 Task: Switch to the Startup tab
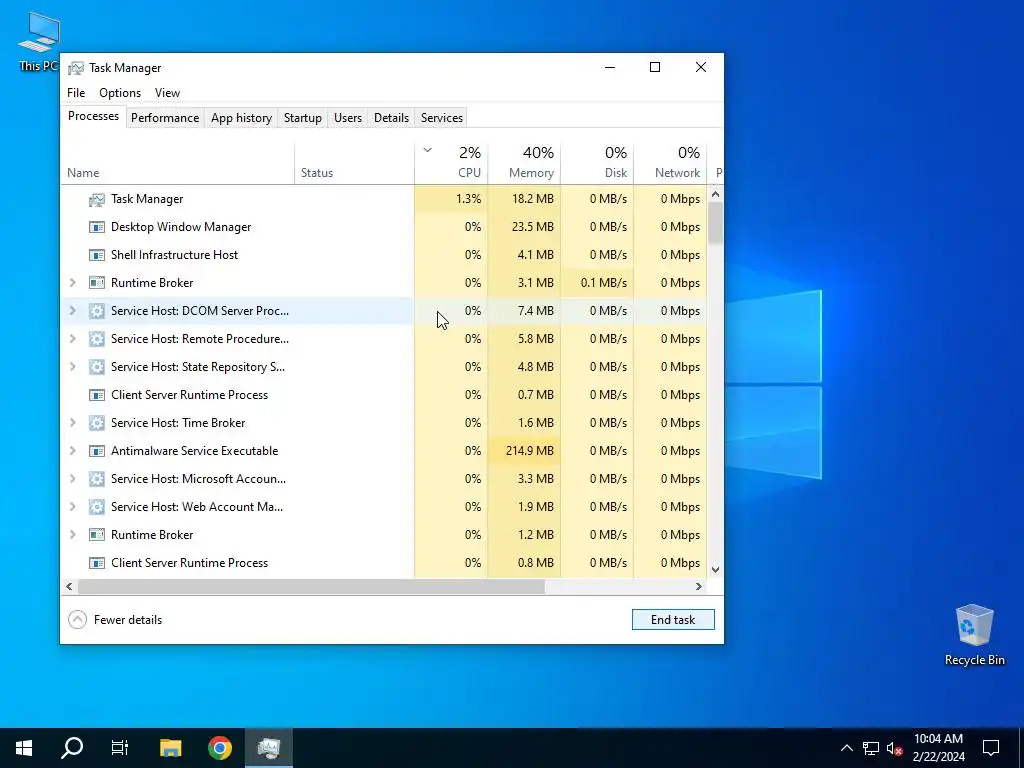[302, 118]
